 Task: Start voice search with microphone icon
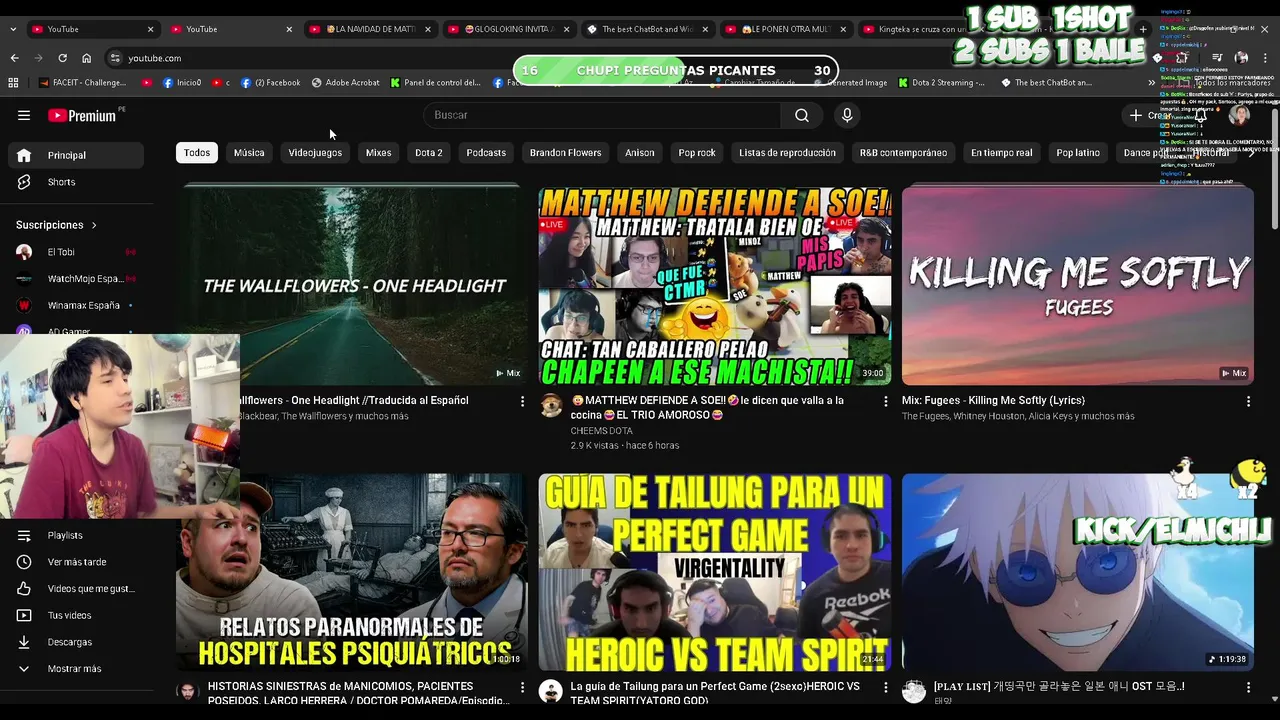pyautogui.click(x=847, y=115)
